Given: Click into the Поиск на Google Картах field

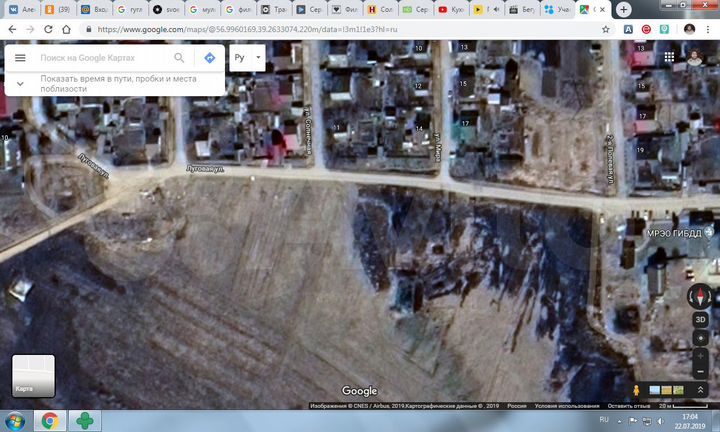Looking at the screenshot, I should click(100, 58).
